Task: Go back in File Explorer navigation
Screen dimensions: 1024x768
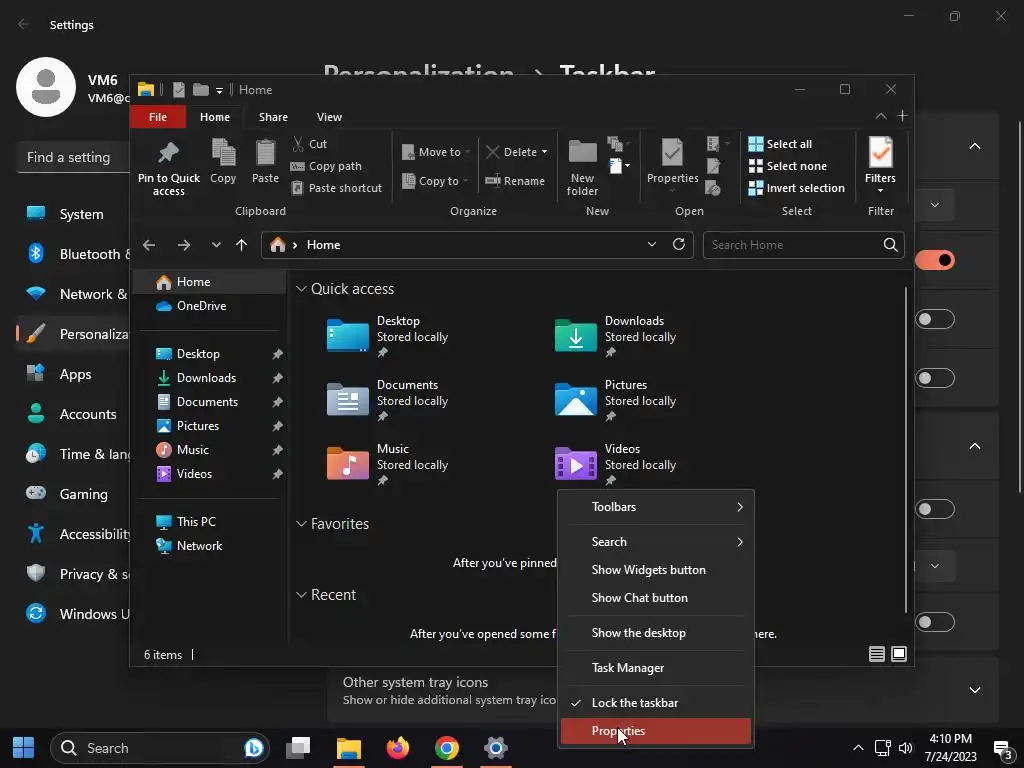Action: point(149,245)
